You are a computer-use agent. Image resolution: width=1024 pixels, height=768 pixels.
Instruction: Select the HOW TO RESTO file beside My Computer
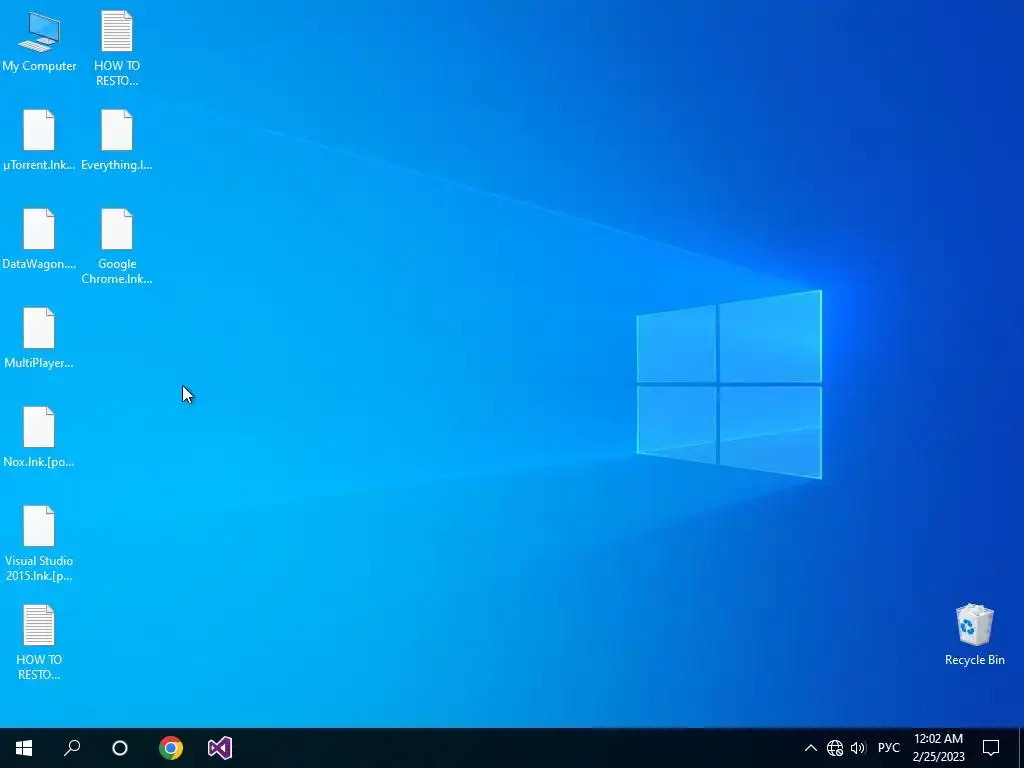tap(117, 48)
